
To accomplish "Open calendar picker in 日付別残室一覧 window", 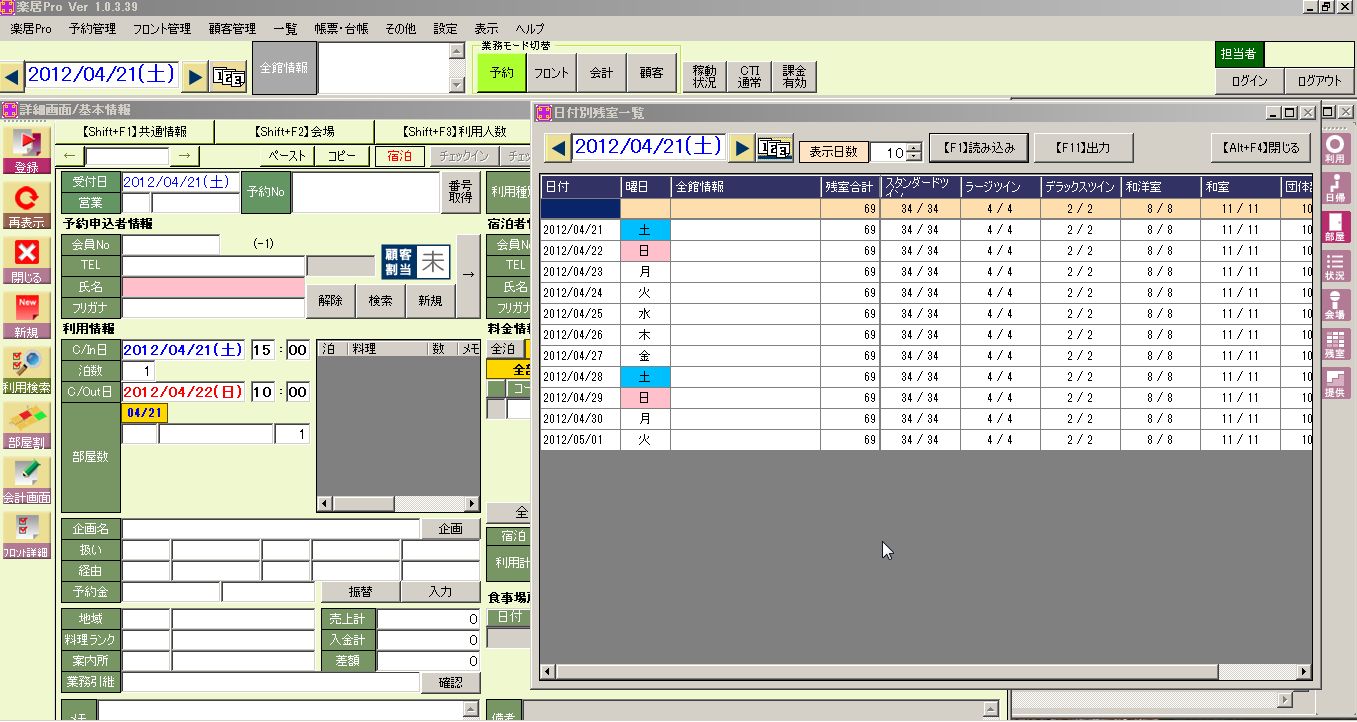I will tap(774, 148).
